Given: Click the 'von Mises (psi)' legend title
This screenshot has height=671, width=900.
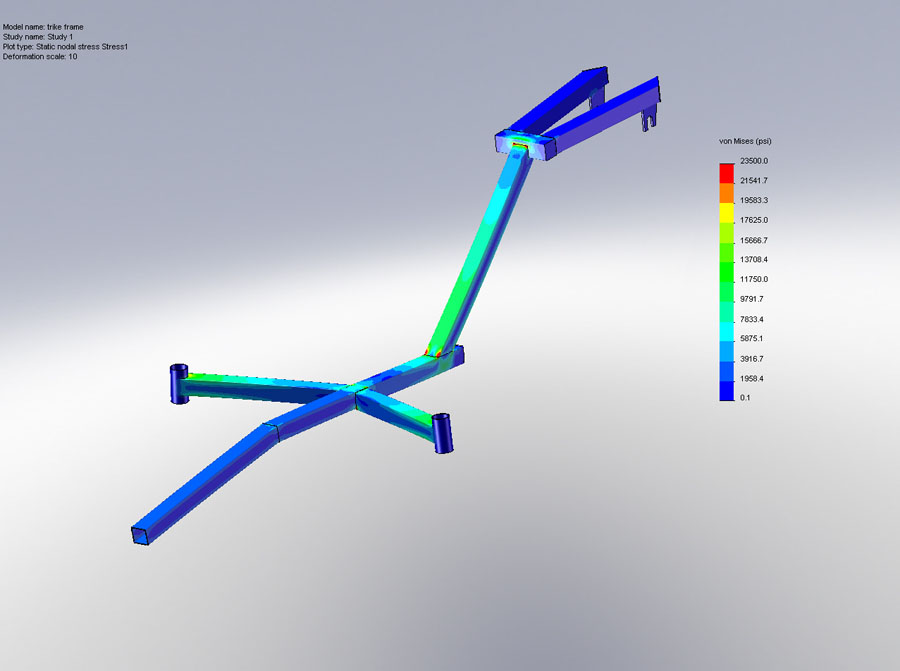Looking at the screenshot, I should click(745, 141).
